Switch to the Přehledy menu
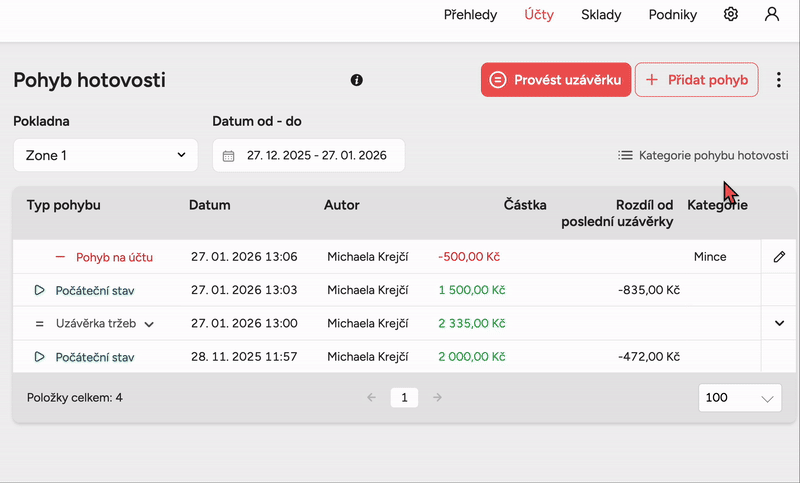 (x=470, y=15)
